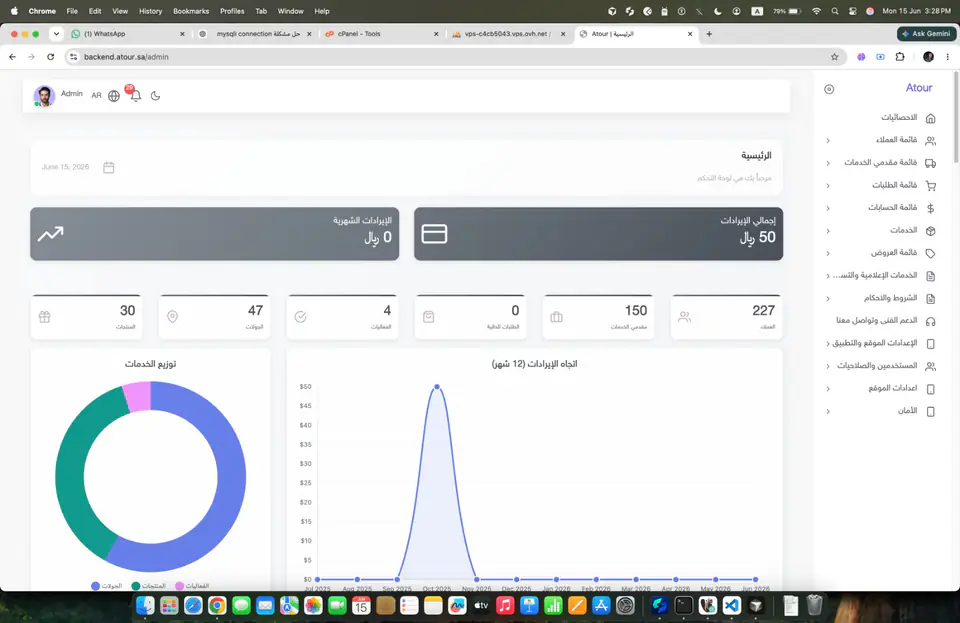Open the Profiles menu in the menu bar
Image resolution: width=960 pixels, height=623 pixels.
tap(232, 11)
